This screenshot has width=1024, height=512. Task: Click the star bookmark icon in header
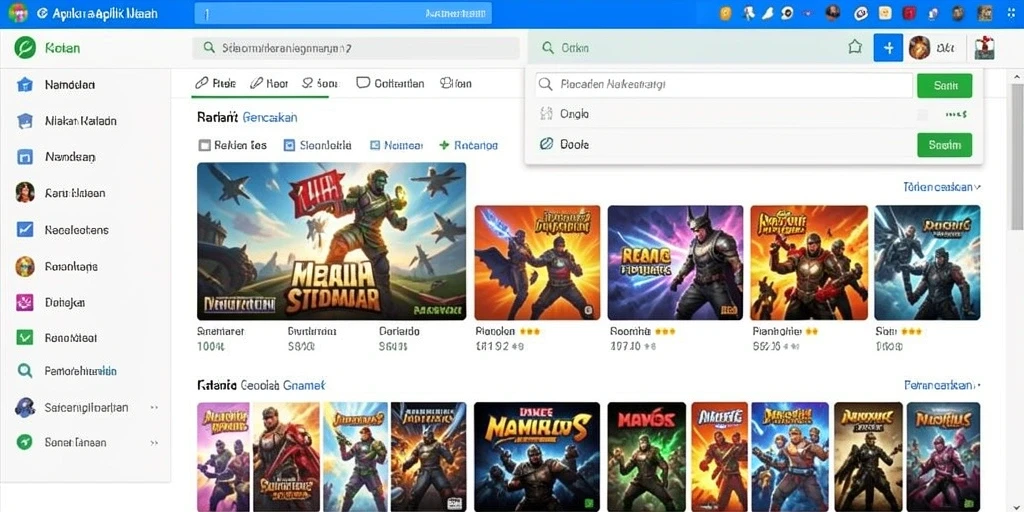coord(855,47)
